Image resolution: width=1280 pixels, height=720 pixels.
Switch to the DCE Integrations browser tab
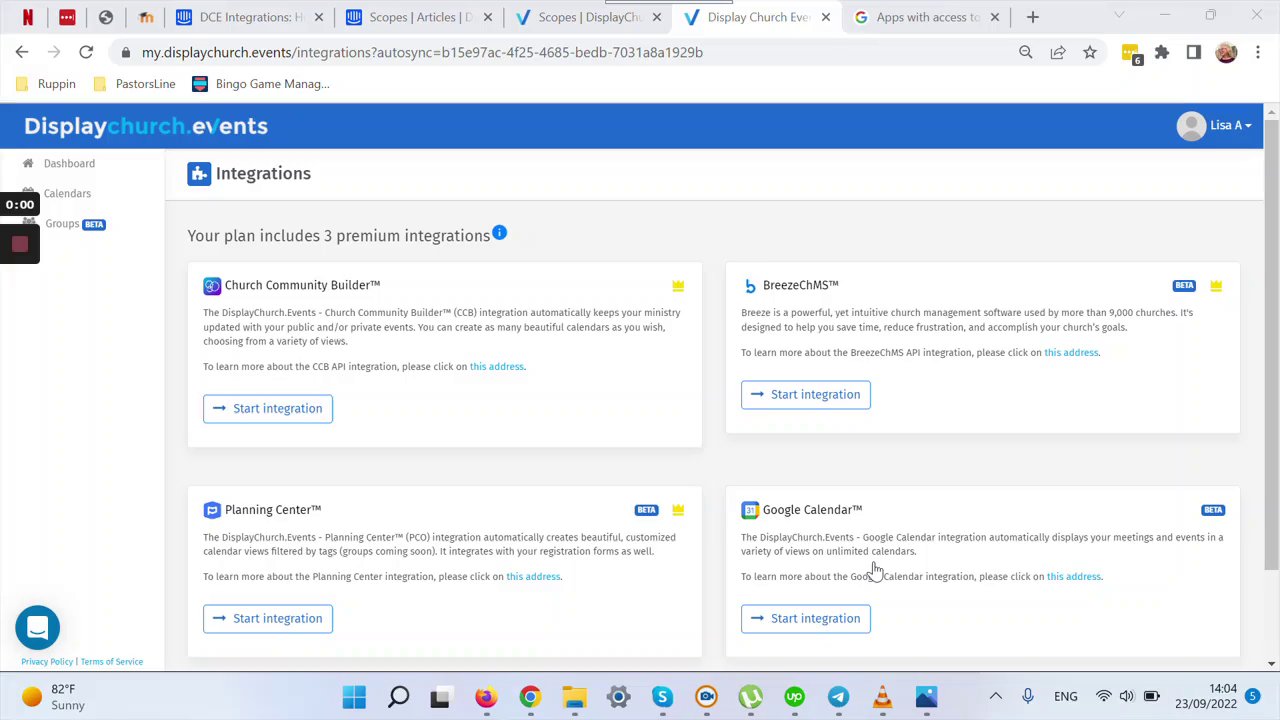pos(250,17)
